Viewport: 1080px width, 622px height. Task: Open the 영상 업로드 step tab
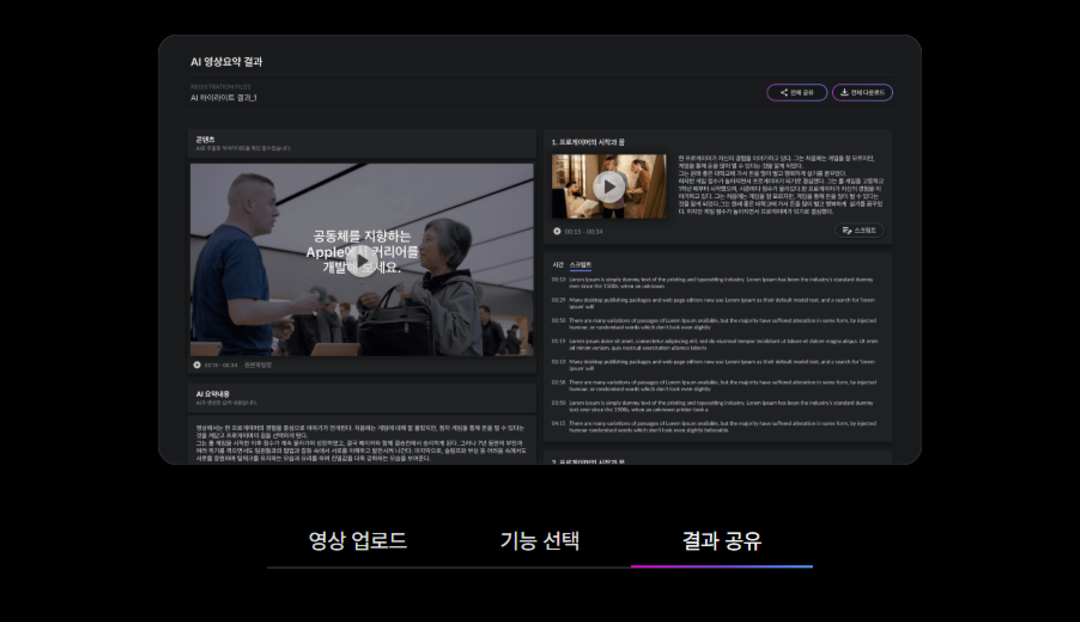click(x=357, y=541)
